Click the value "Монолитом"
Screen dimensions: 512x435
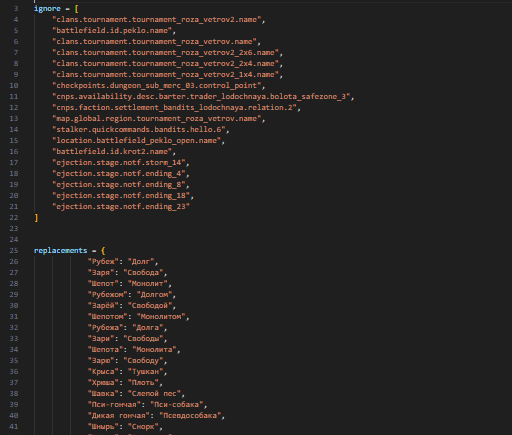tap(161, 317)
